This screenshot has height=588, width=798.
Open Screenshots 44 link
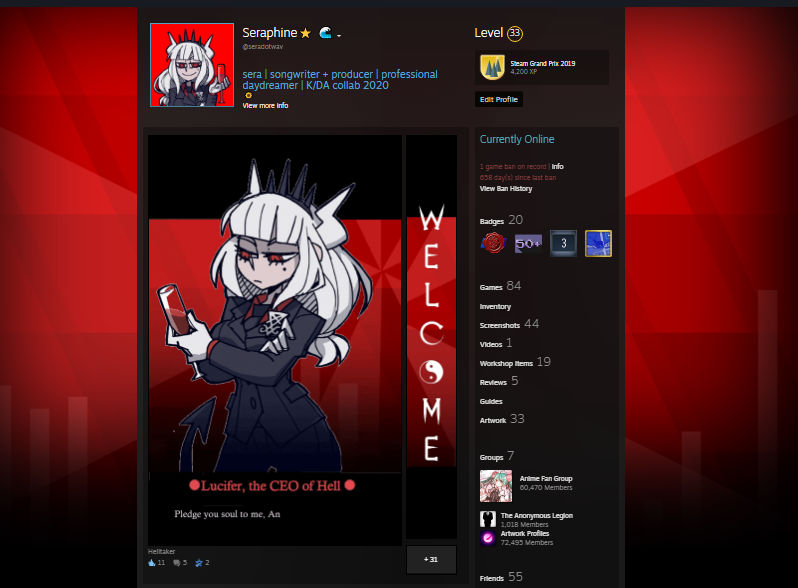(509, 324)
